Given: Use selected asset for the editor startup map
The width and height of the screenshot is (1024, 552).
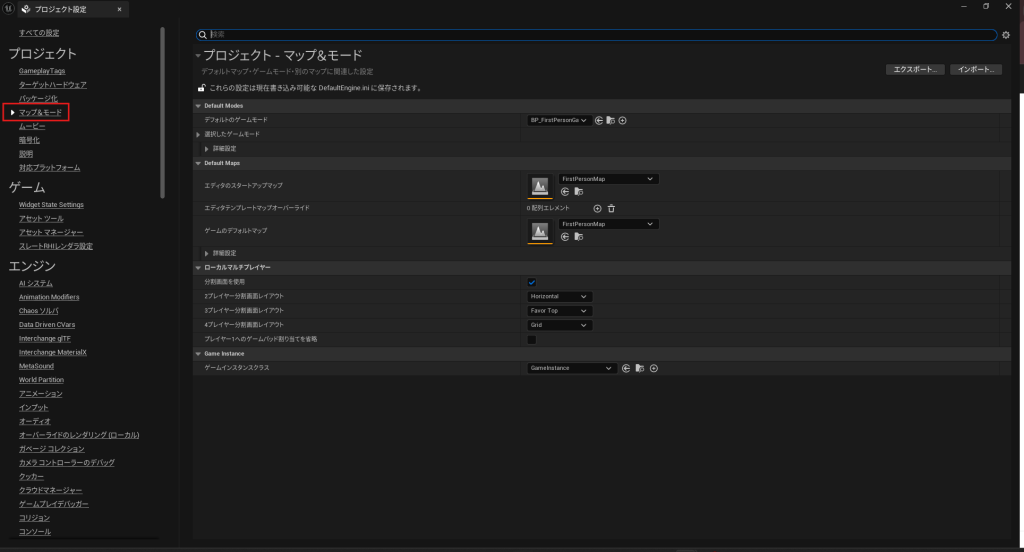Looking at the screenshot, I should pyautogui.click(x=565, y=191).
